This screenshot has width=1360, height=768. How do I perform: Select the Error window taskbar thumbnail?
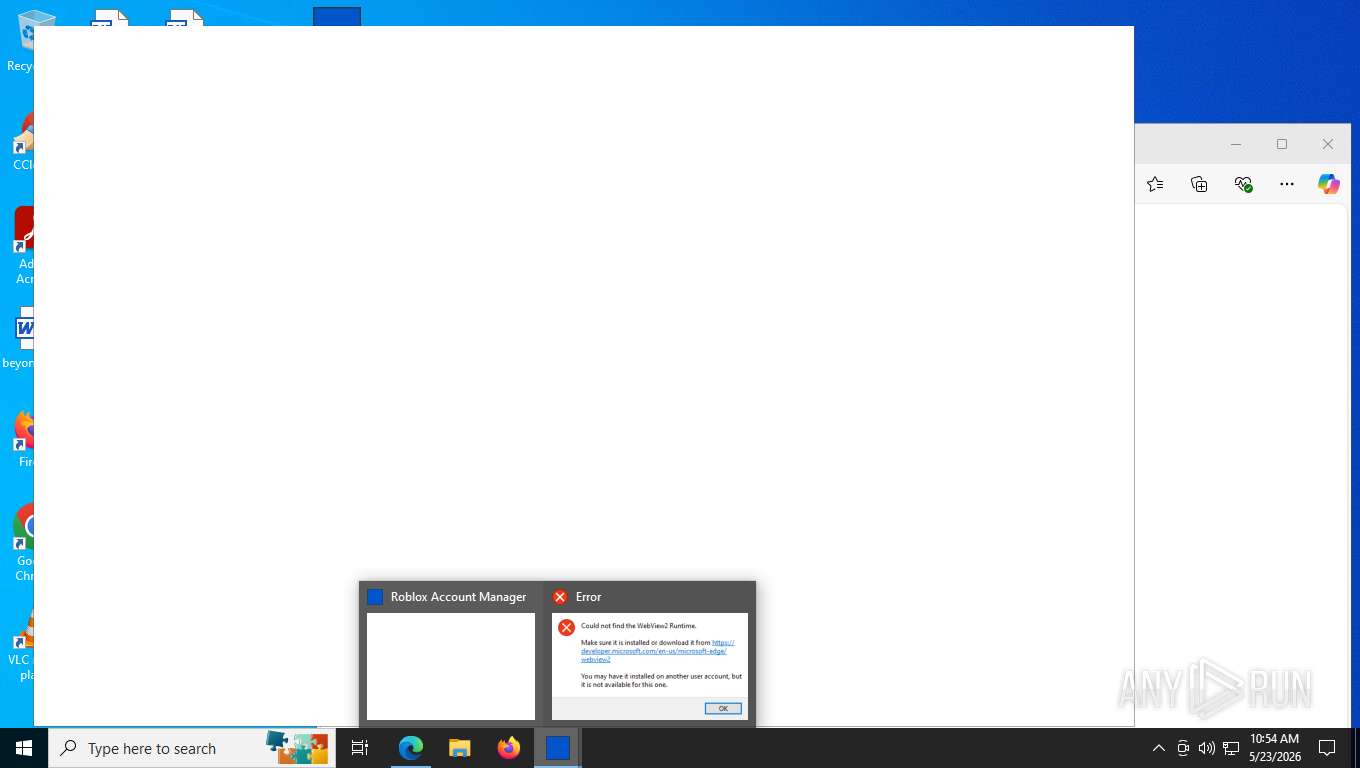(650, 654)
